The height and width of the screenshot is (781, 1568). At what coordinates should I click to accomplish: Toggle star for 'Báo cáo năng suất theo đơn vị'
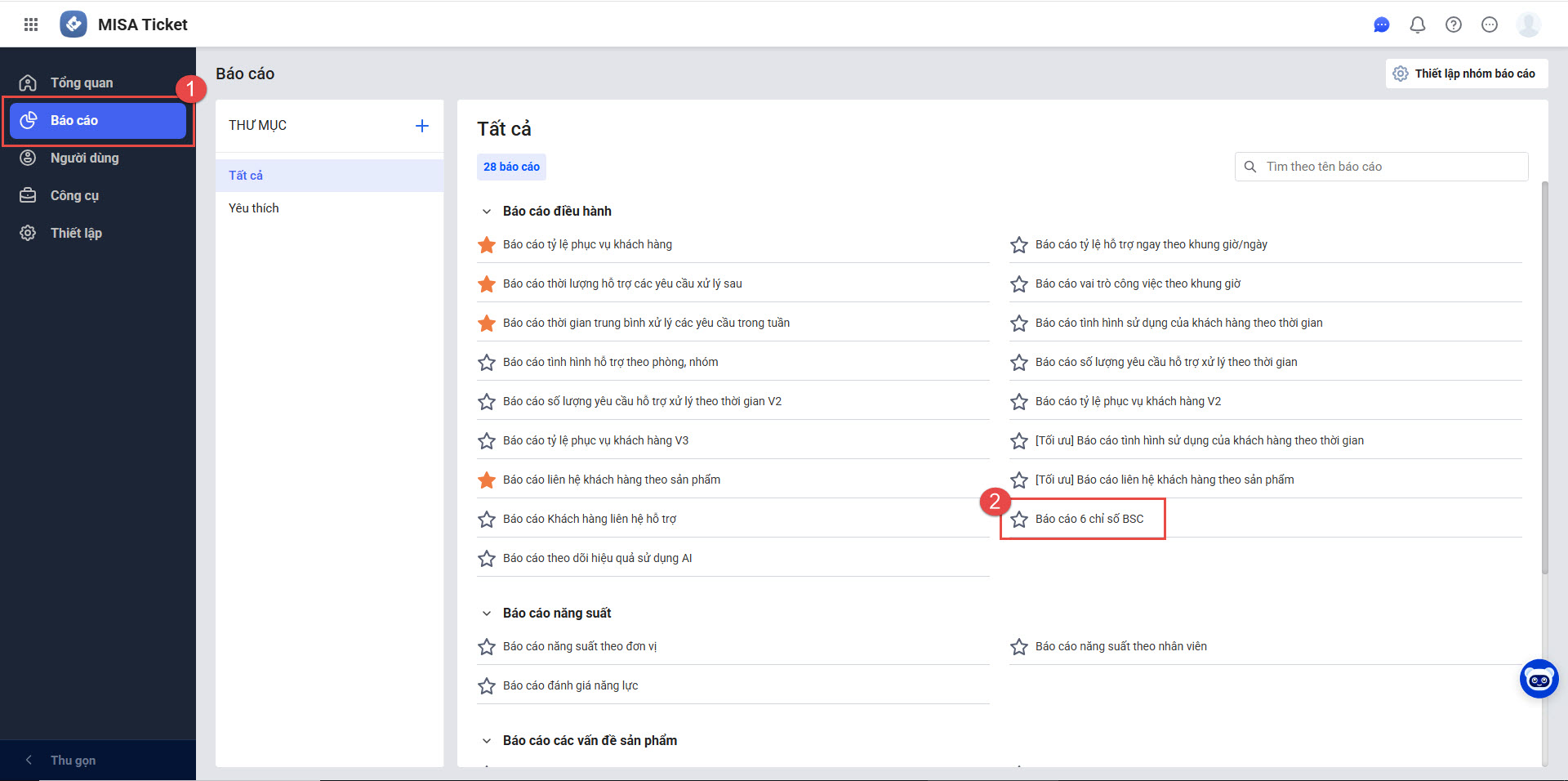coord(487,647)
